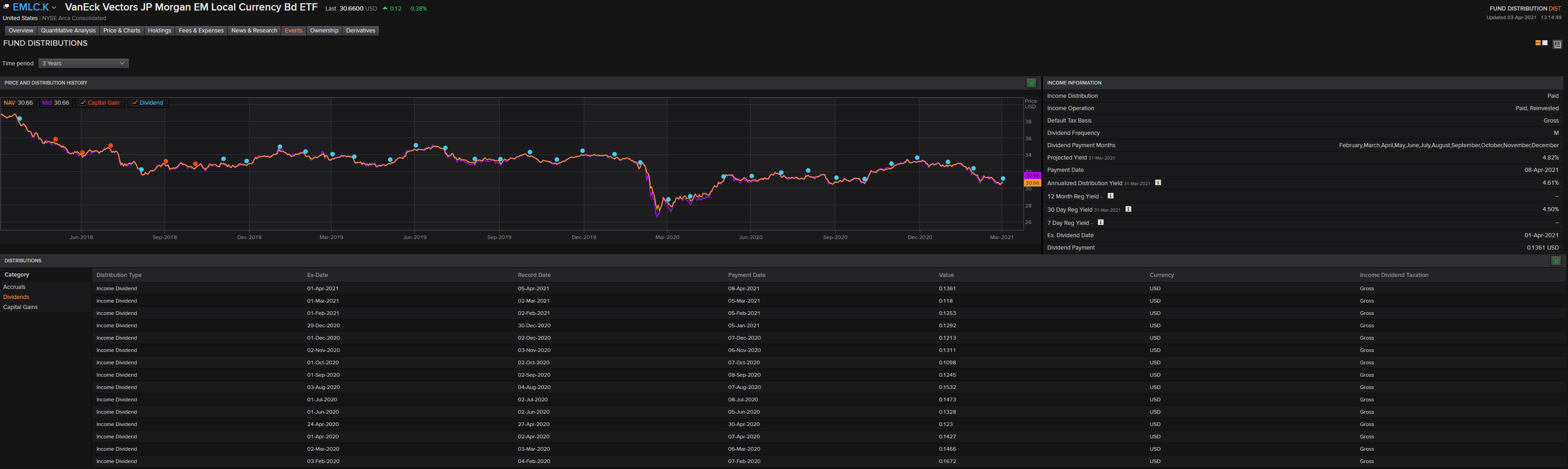
Task: Click the Projected Yield 4.82% value
Action: point(1550,158)
